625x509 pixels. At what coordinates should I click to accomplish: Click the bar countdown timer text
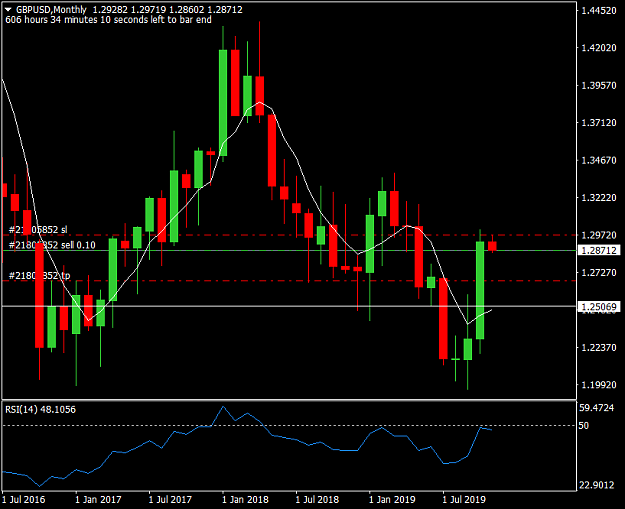tap(108, 20)
